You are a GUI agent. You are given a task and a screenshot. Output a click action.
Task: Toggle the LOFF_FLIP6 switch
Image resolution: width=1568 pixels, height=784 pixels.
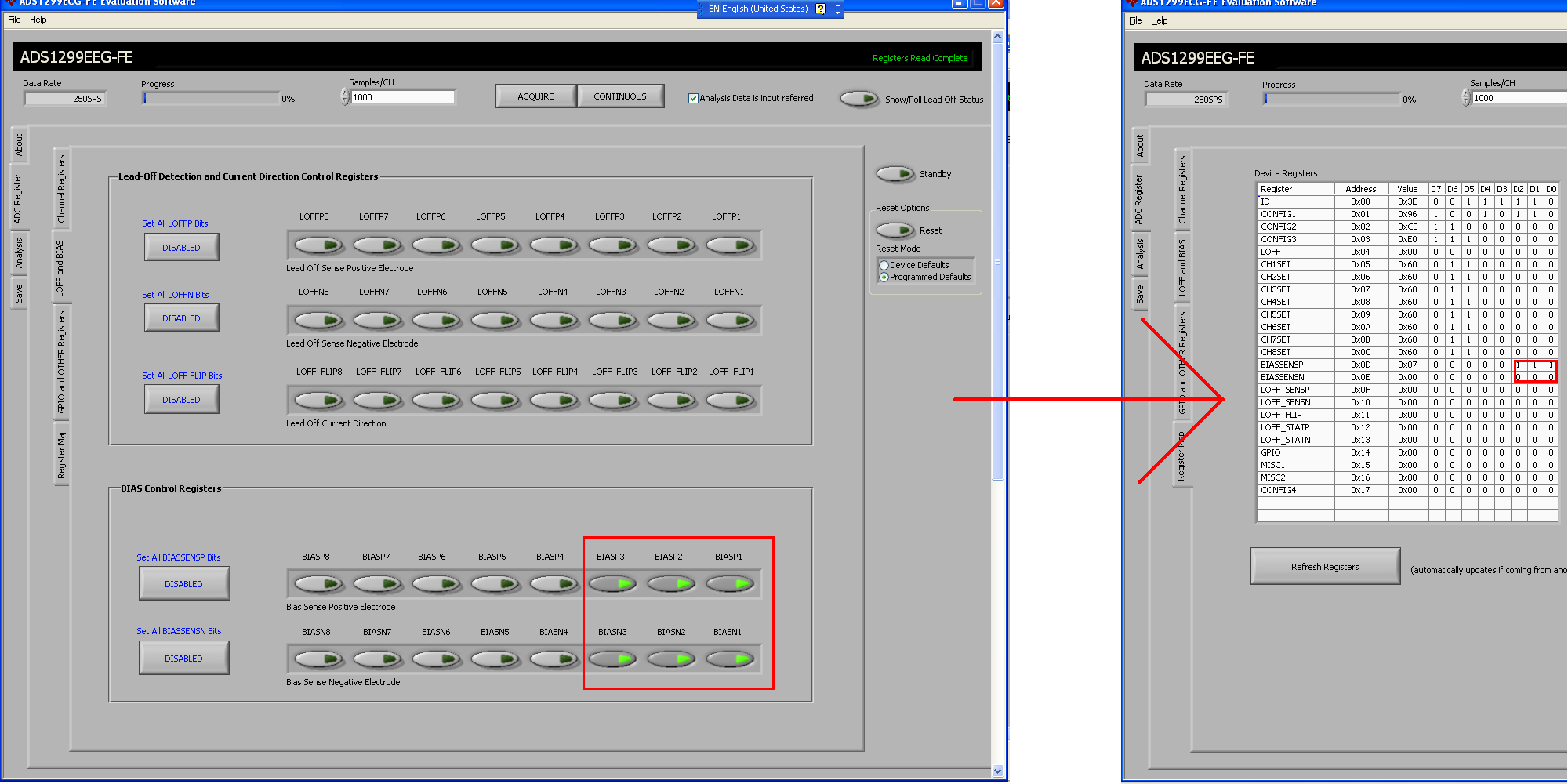point(436,400)
